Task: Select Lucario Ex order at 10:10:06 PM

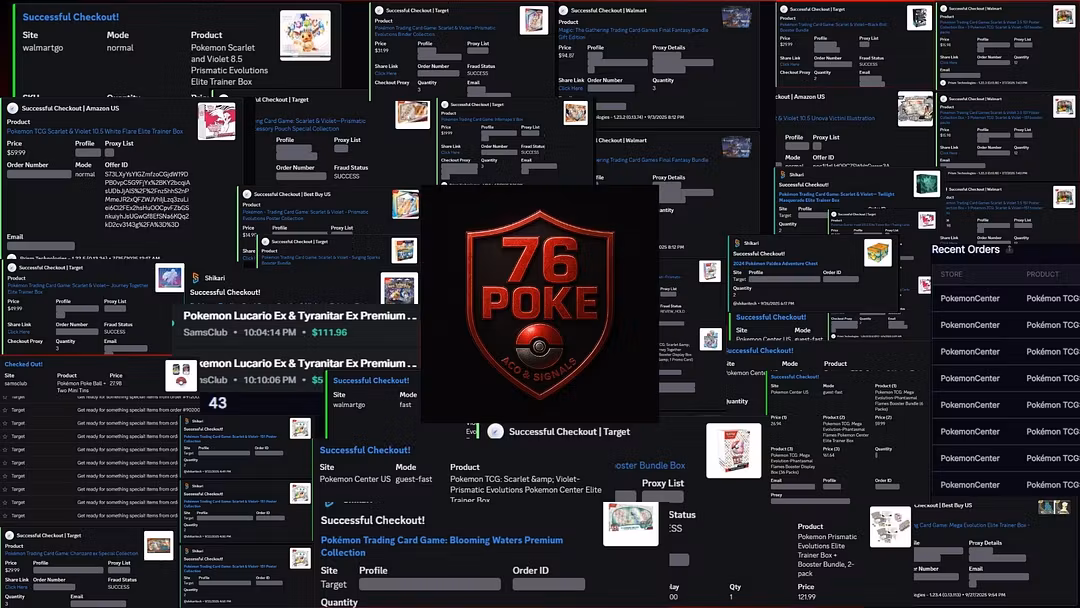Action: point(307,370)
